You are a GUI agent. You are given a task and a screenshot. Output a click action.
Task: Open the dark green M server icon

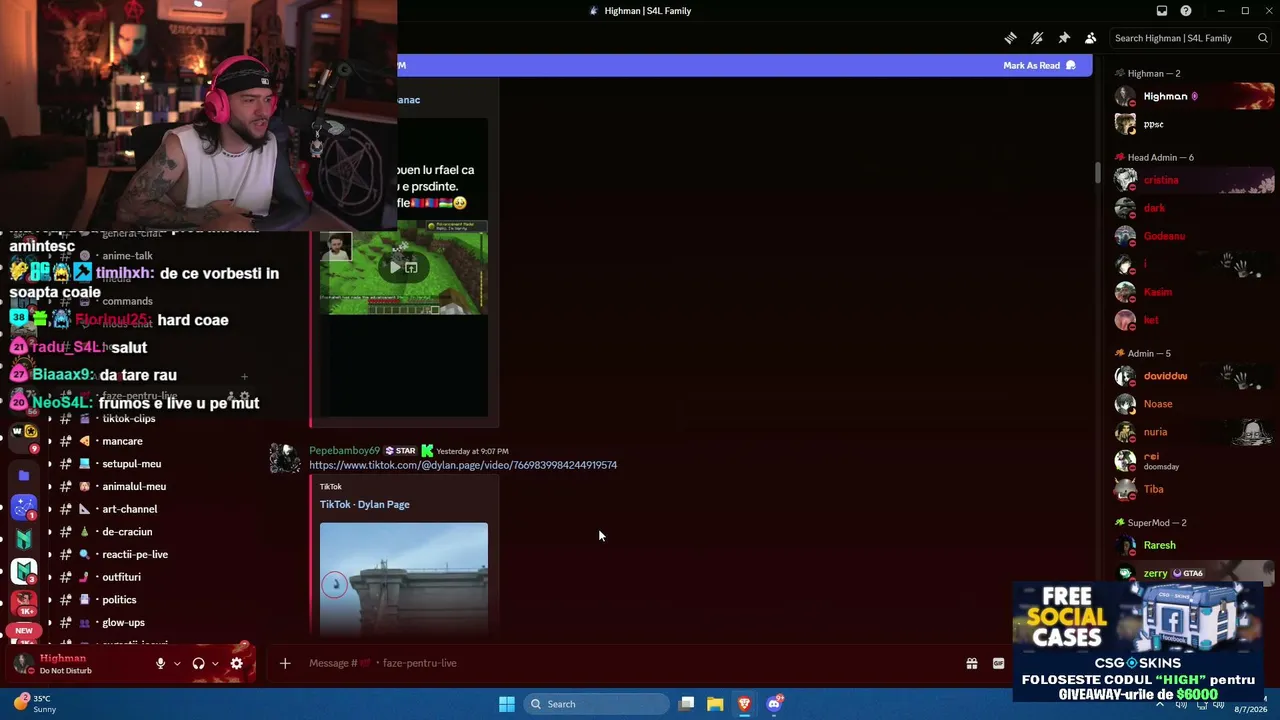(x=24, y=539)
